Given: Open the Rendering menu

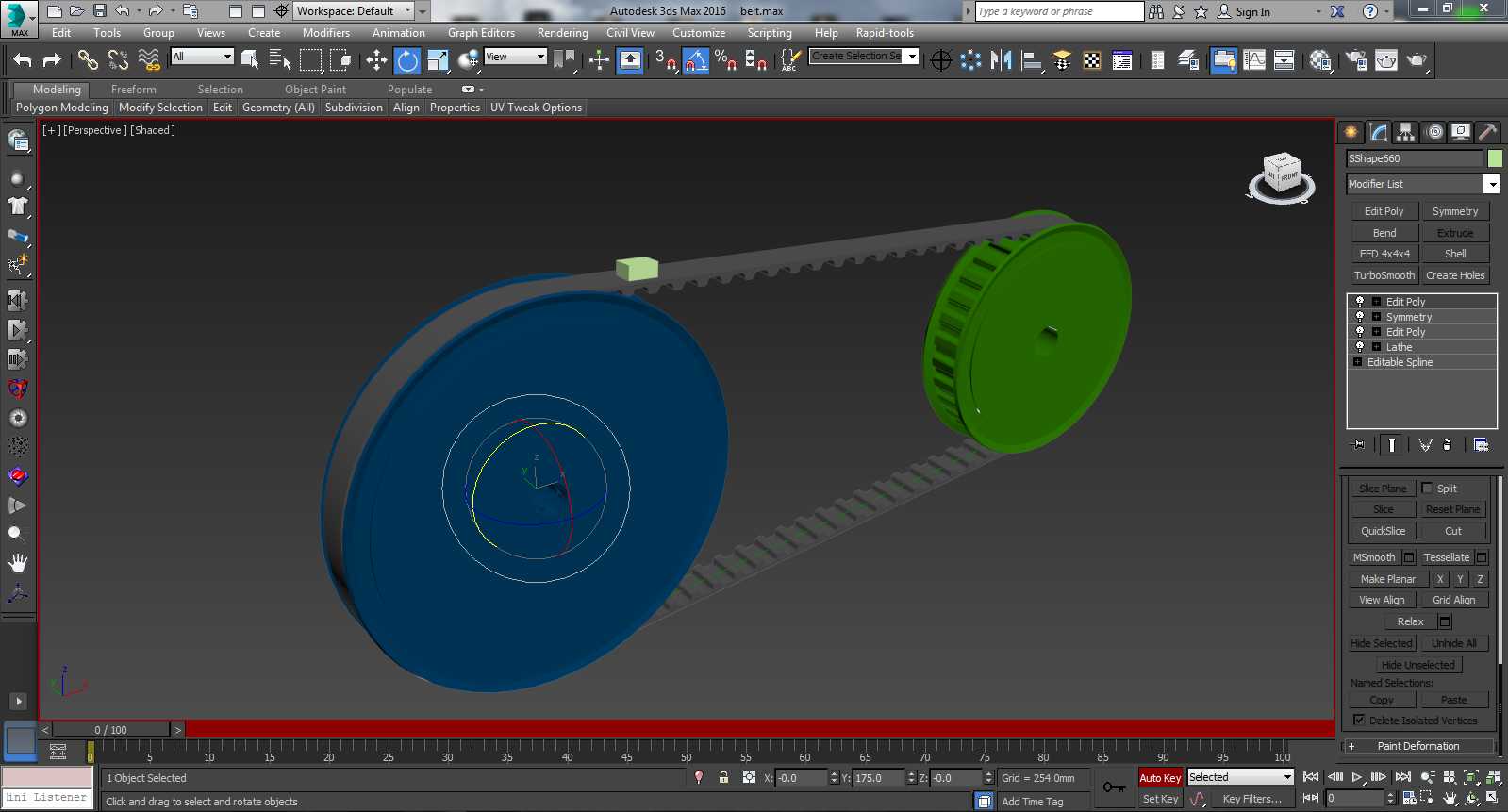Looking at the screenshot, I should pyautogui.click(x=562, y=33).
